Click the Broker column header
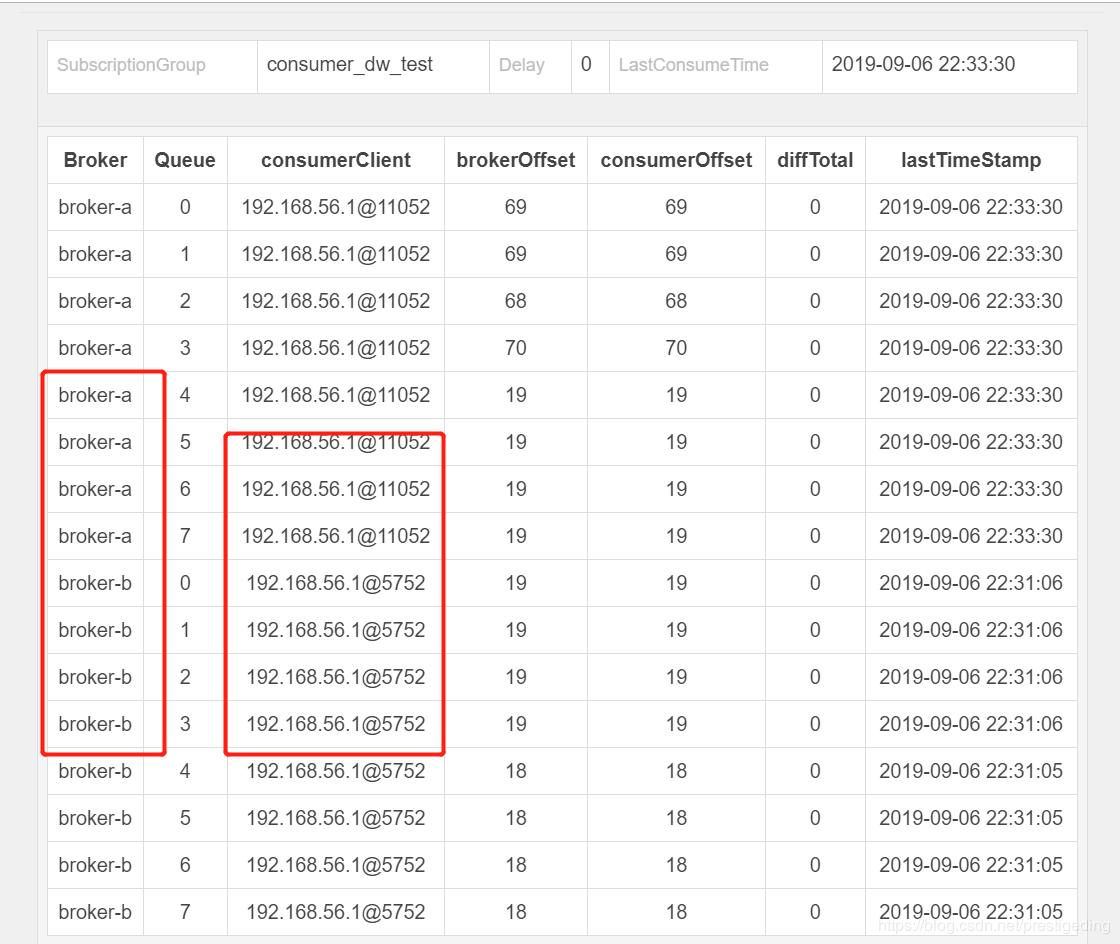The width and height of the screenshot is (1120, 944). 95,160
